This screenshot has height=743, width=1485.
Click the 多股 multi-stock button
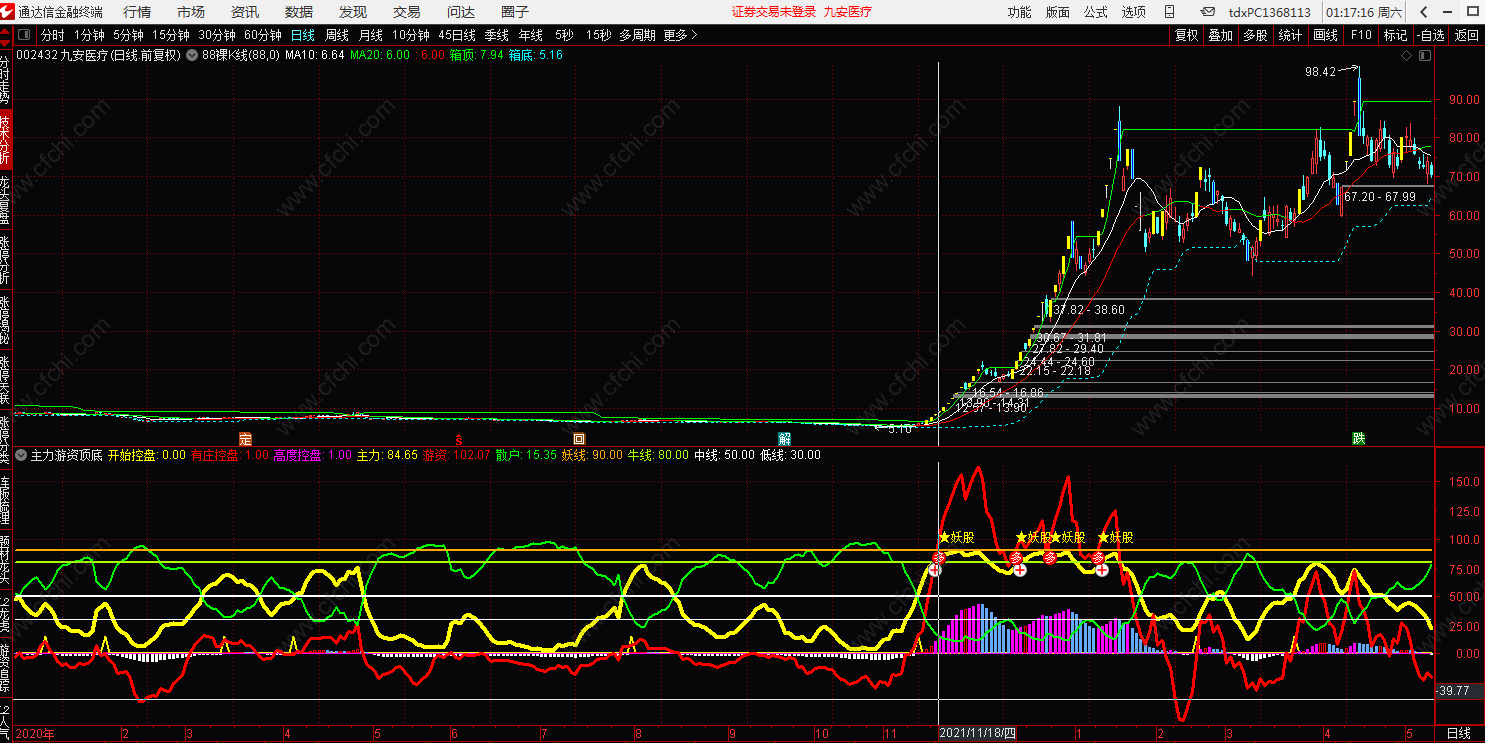1255,35
